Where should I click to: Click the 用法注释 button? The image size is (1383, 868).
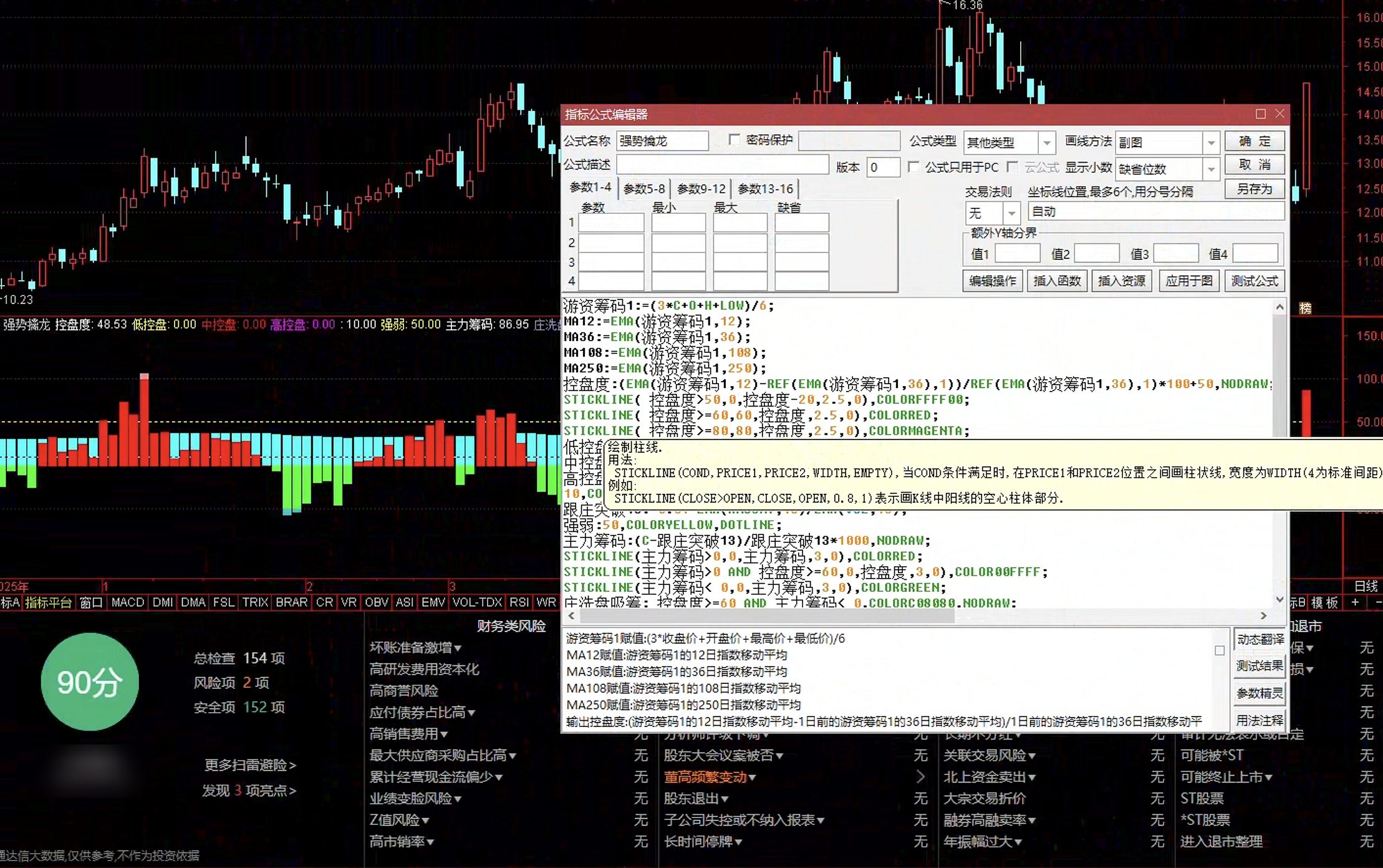(1260, 720)
